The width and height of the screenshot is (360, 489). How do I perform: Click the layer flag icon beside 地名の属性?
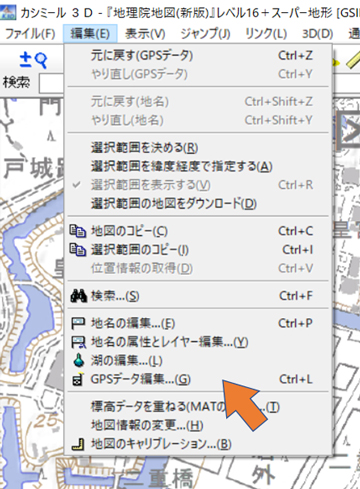pyautogui.click(x=79, y=342)
